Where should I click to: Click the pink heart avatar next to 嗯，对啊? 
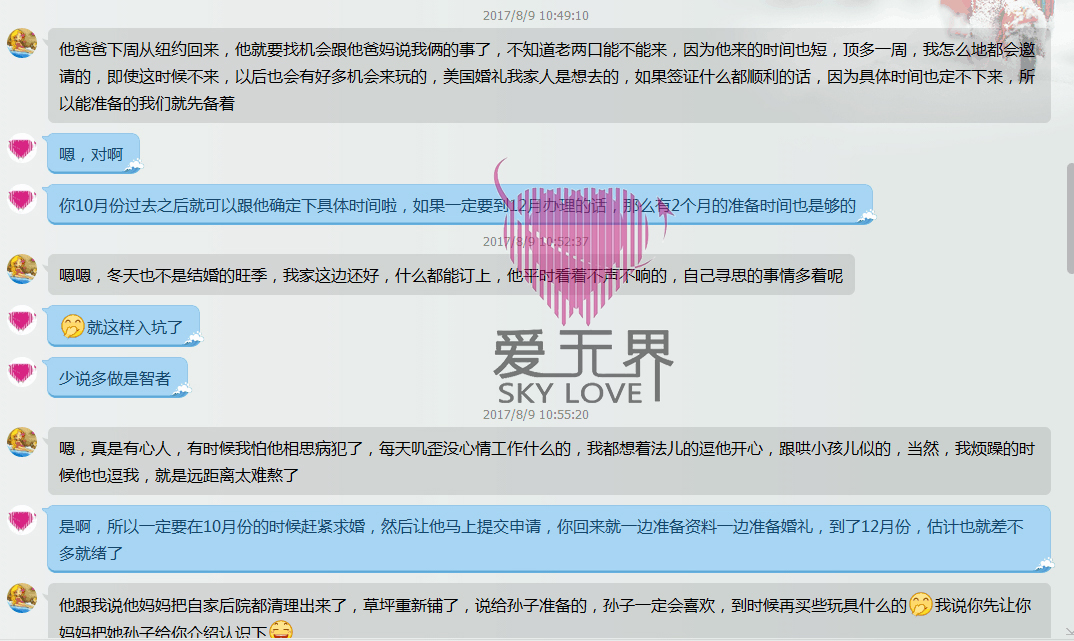[x=22, y=149]
